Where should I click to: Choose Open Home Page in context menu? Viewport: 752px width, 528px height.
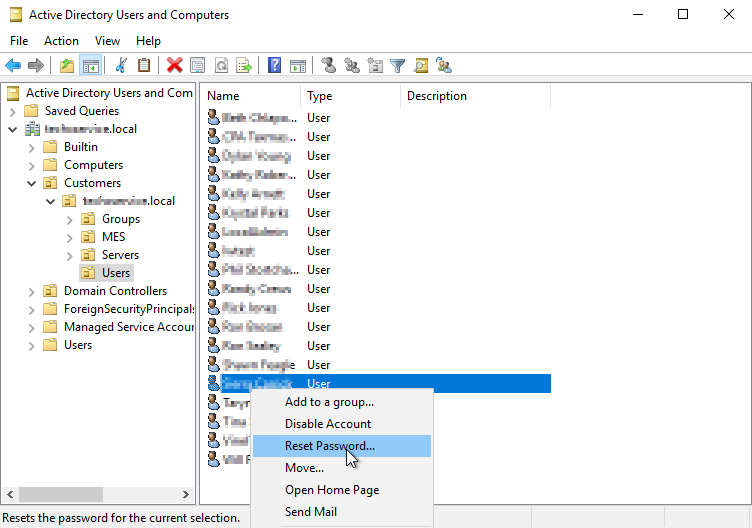(x=342, y=490)
